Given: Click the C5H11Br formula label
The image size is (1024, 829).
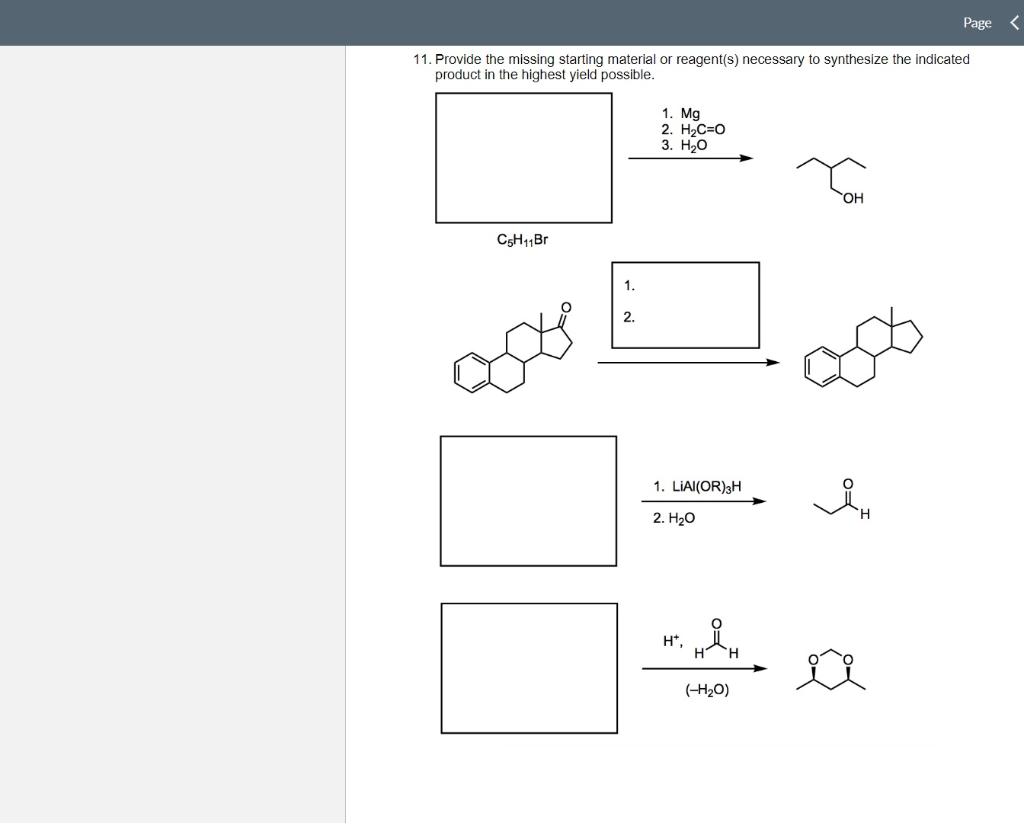Looking at the screenshot, I should point(524,240).
